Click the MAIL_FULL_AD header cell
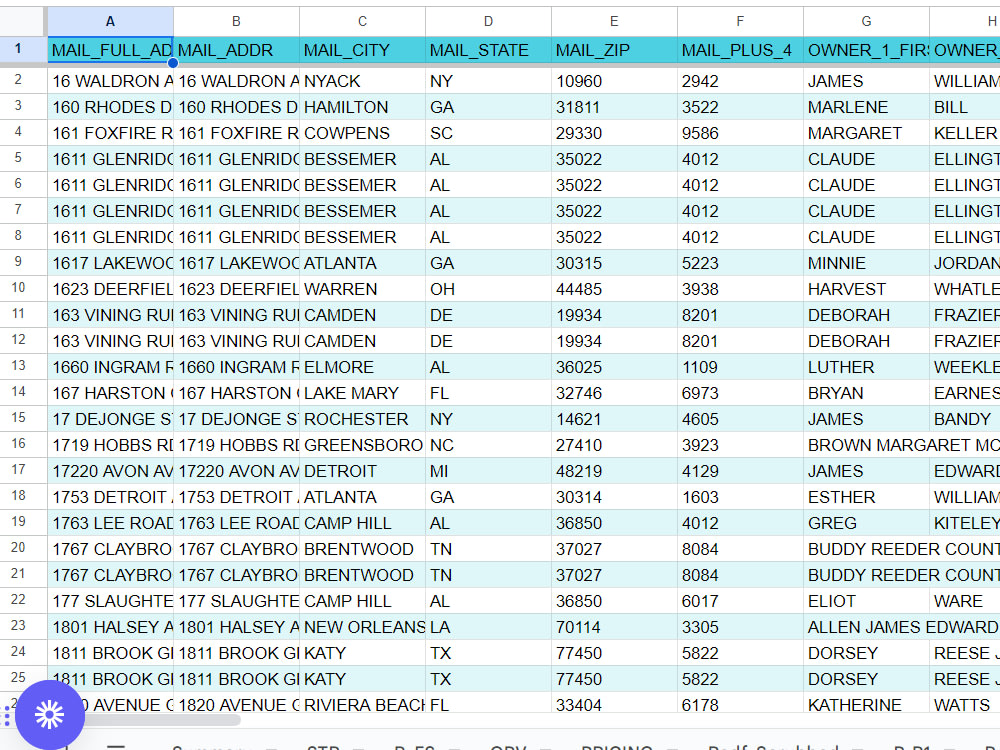Screen dimensions: 1000x750 110,50
